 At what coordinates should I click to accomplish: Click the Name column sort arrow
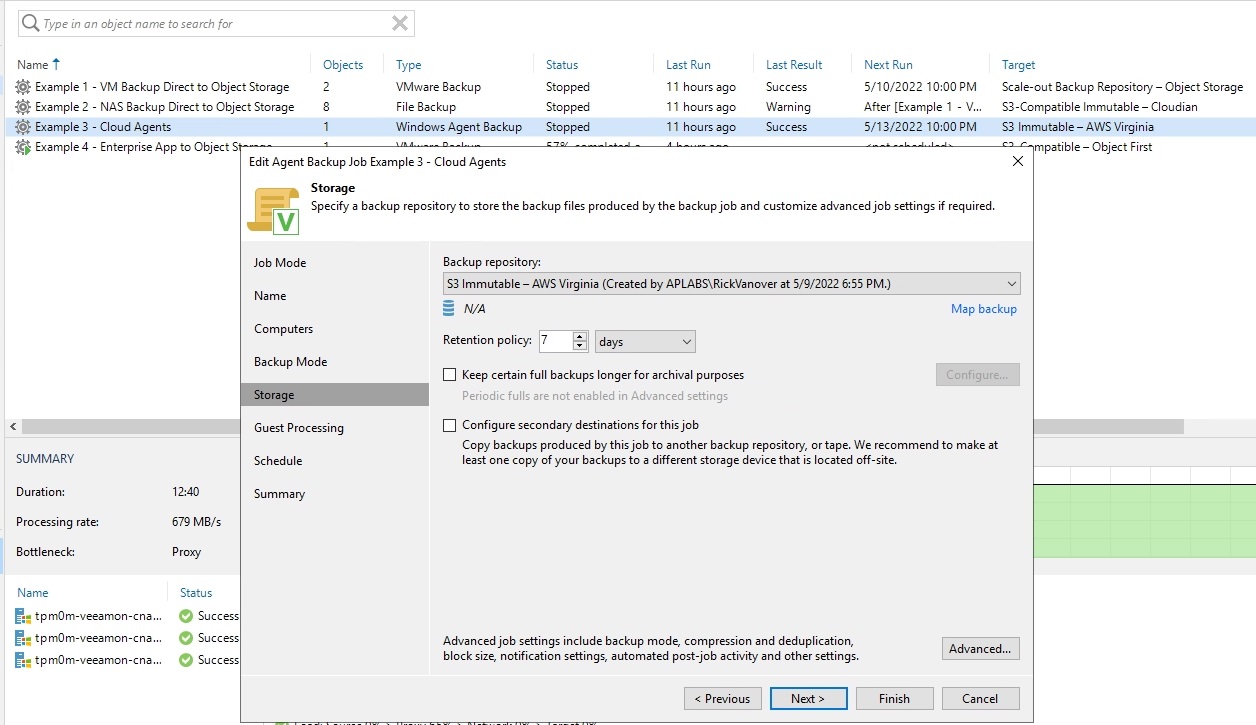coord(56,64)
